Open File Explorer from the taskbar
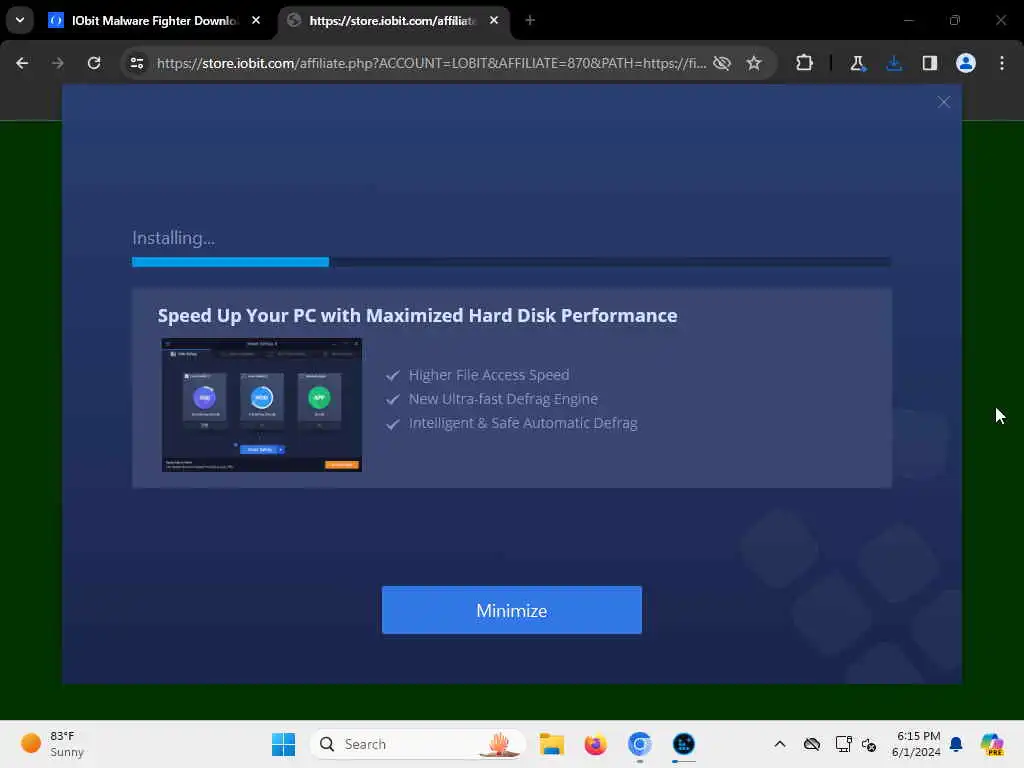Screen dimensions: 1024x768 click(x=552, y=744)
